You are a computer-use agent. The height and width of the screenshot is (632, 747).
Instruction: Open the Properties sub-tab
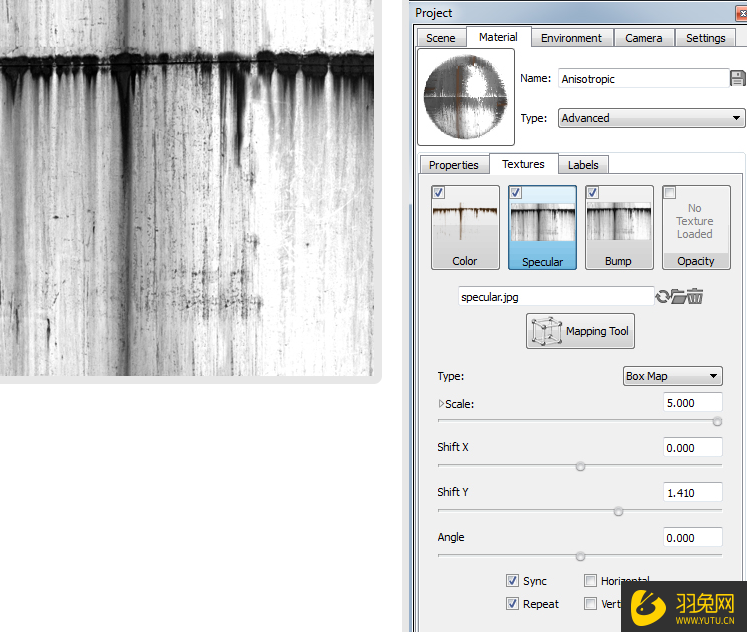click(x=453, y=165)
